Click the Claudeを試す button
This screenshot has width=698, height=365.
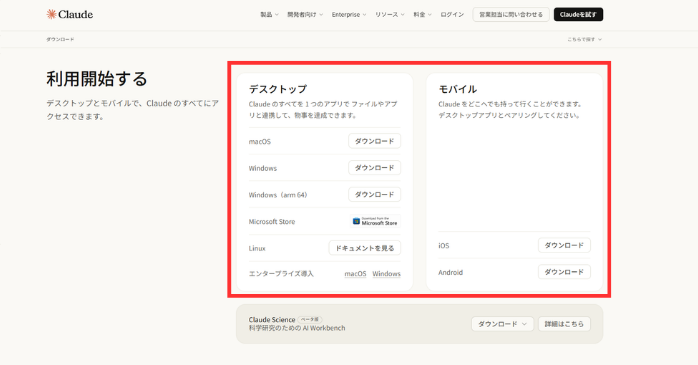pyautogui.click(x=578, y=14)
